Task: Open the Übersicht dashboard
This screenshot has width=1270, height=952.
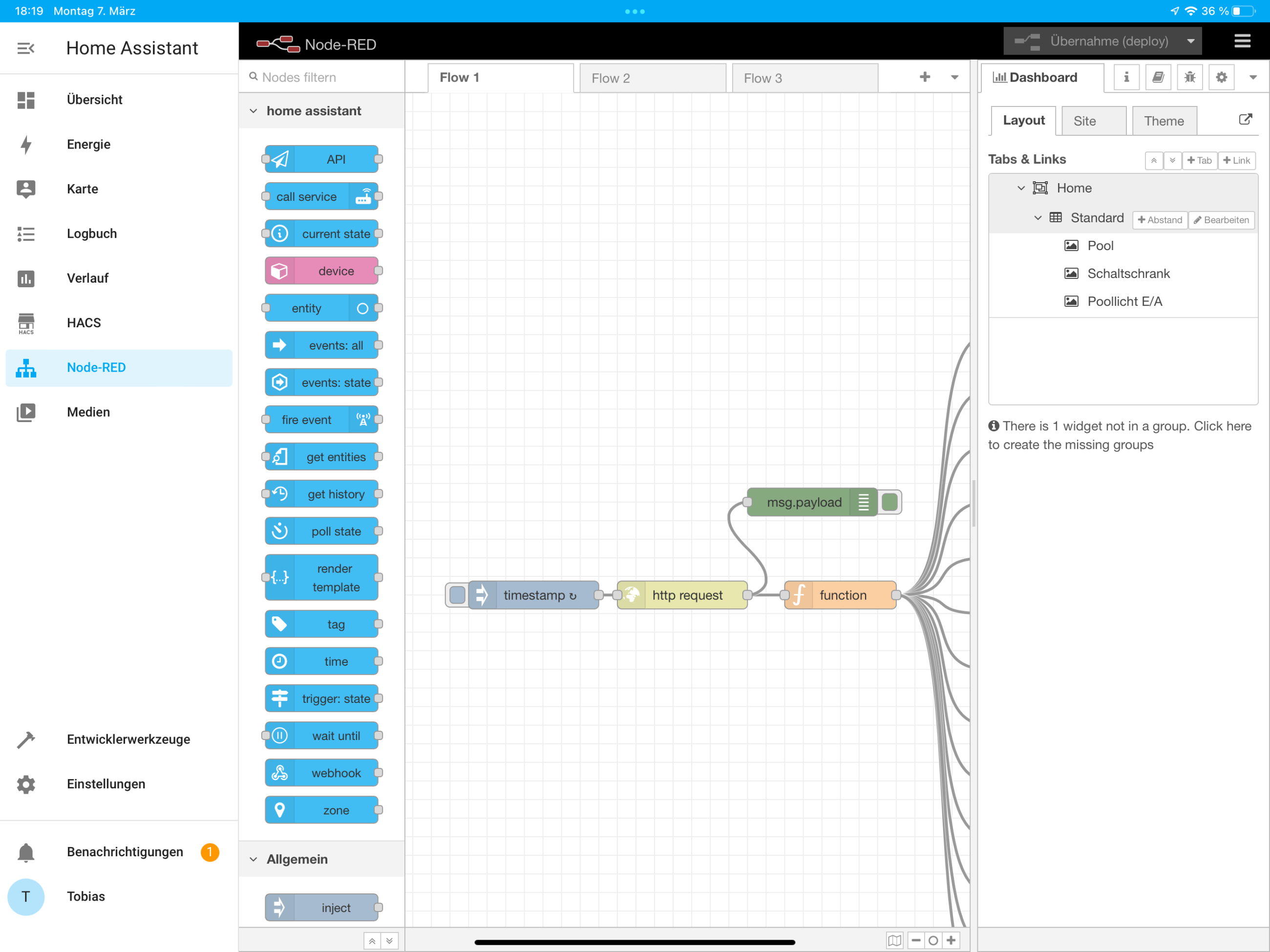Action: coord(119,100)
